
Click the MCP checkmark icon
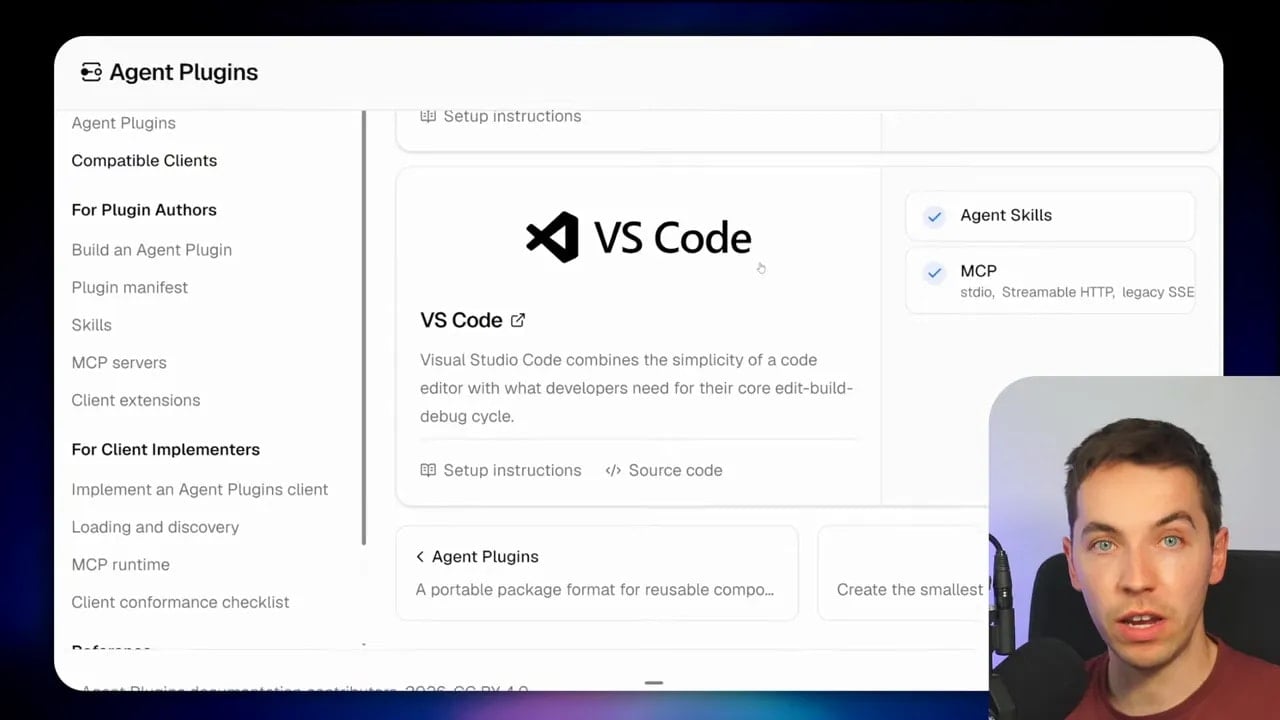tap(934, 272)
